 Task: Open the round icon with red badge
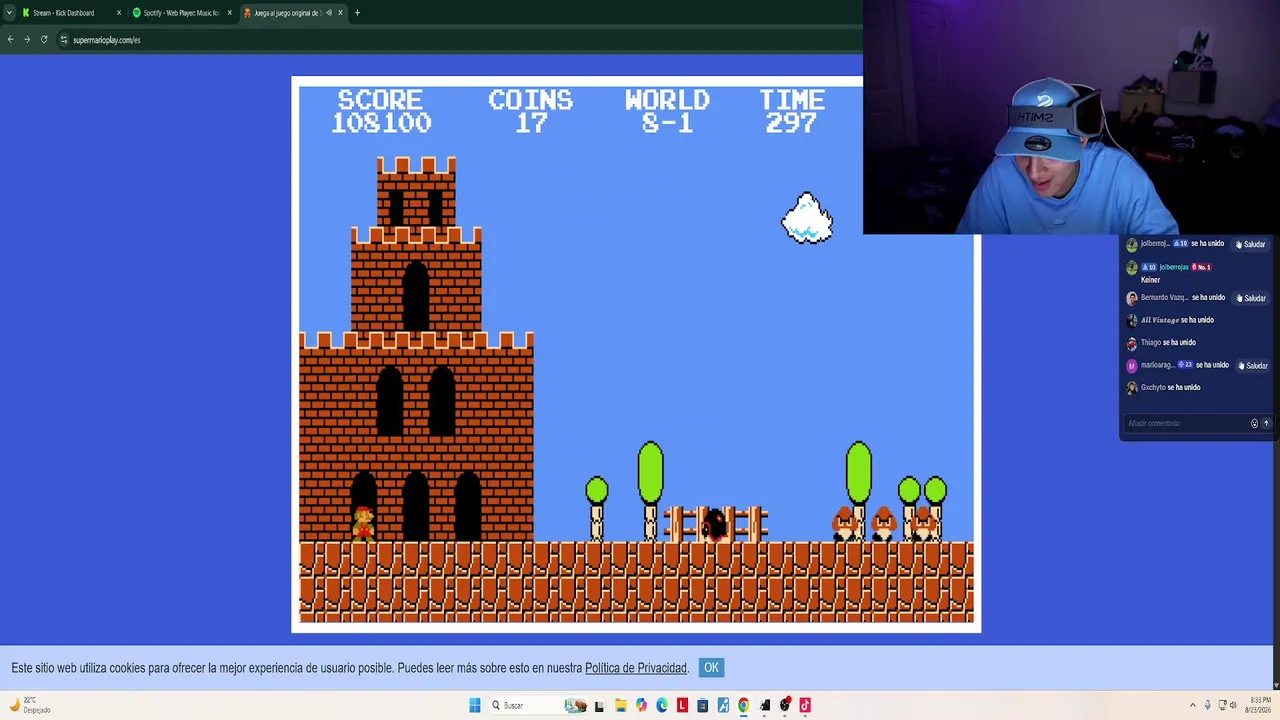(785, 705)
